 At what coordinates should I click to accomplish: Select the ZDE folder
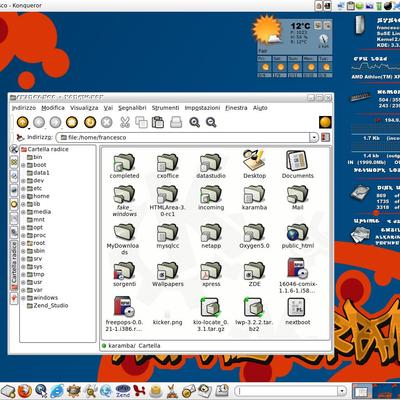pyautogui.click(x=254, y=275)
